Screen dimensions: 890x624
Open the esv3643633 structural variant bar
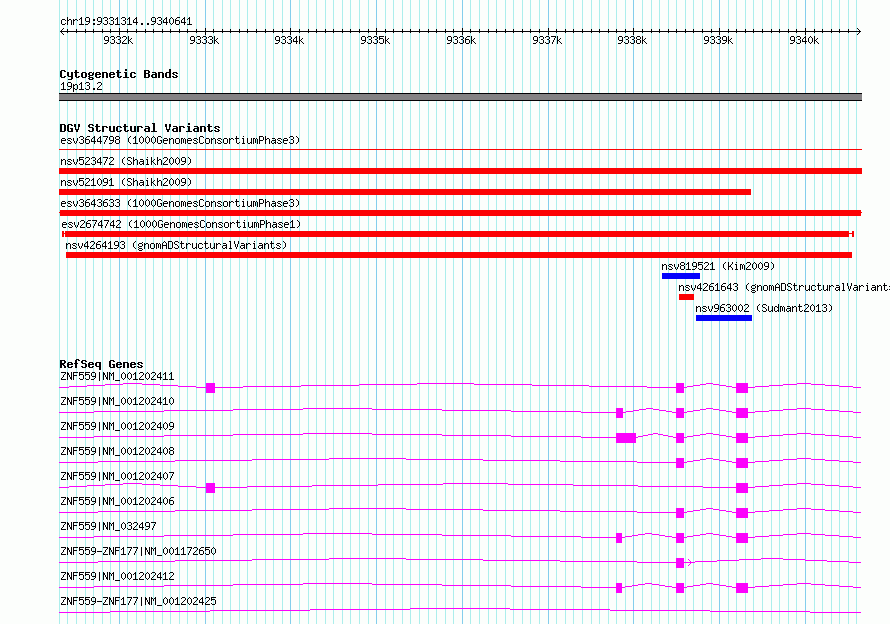(460, 213)
